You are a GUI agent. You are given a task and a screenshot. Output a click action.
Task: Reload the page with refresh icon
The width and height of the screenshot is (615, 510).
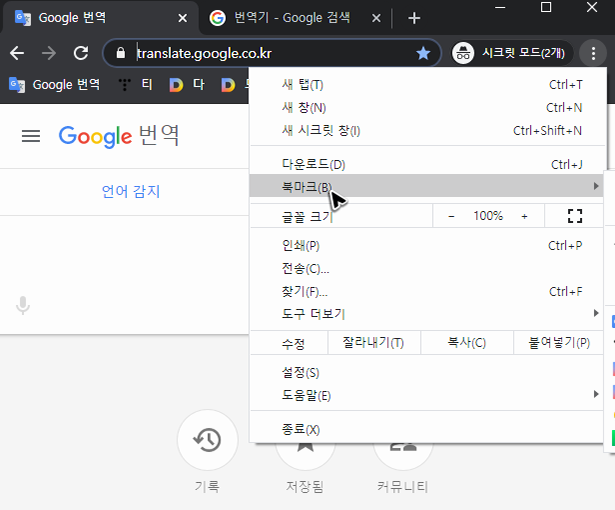click(x=81, y=53)
